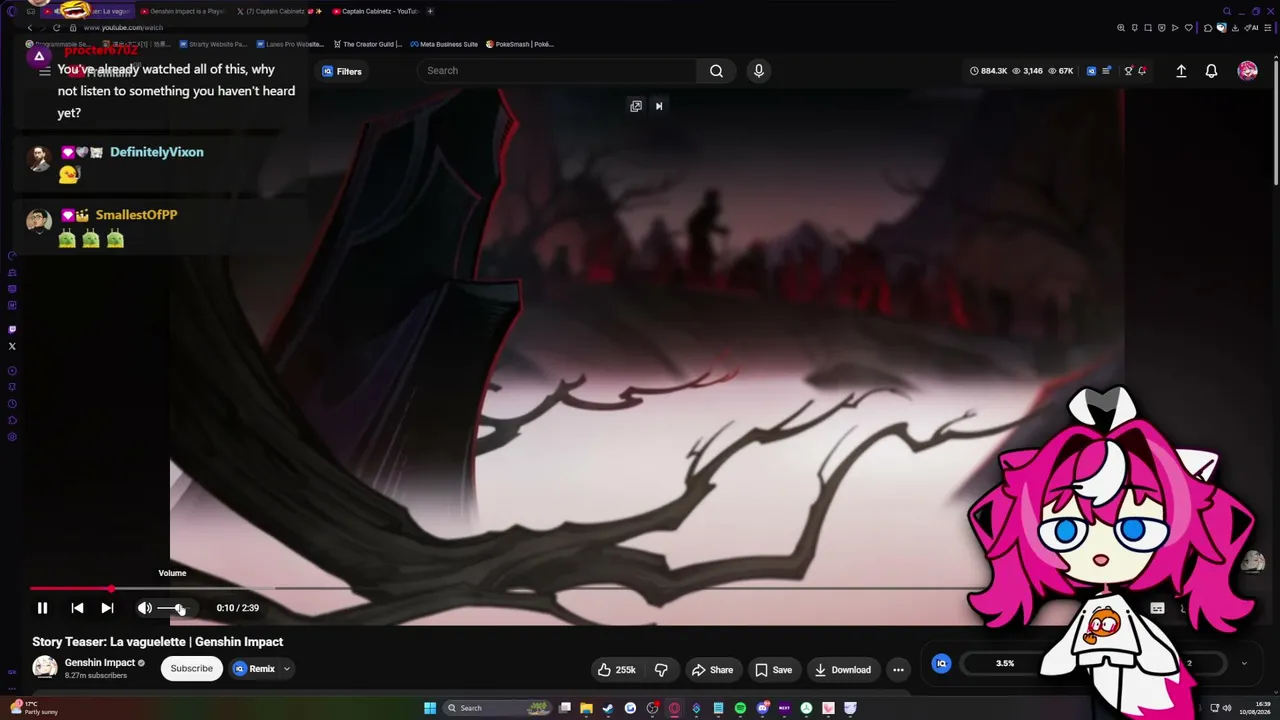Open the pink-haired account avatar menu
1280x720 pixels.
point(1247,71)
